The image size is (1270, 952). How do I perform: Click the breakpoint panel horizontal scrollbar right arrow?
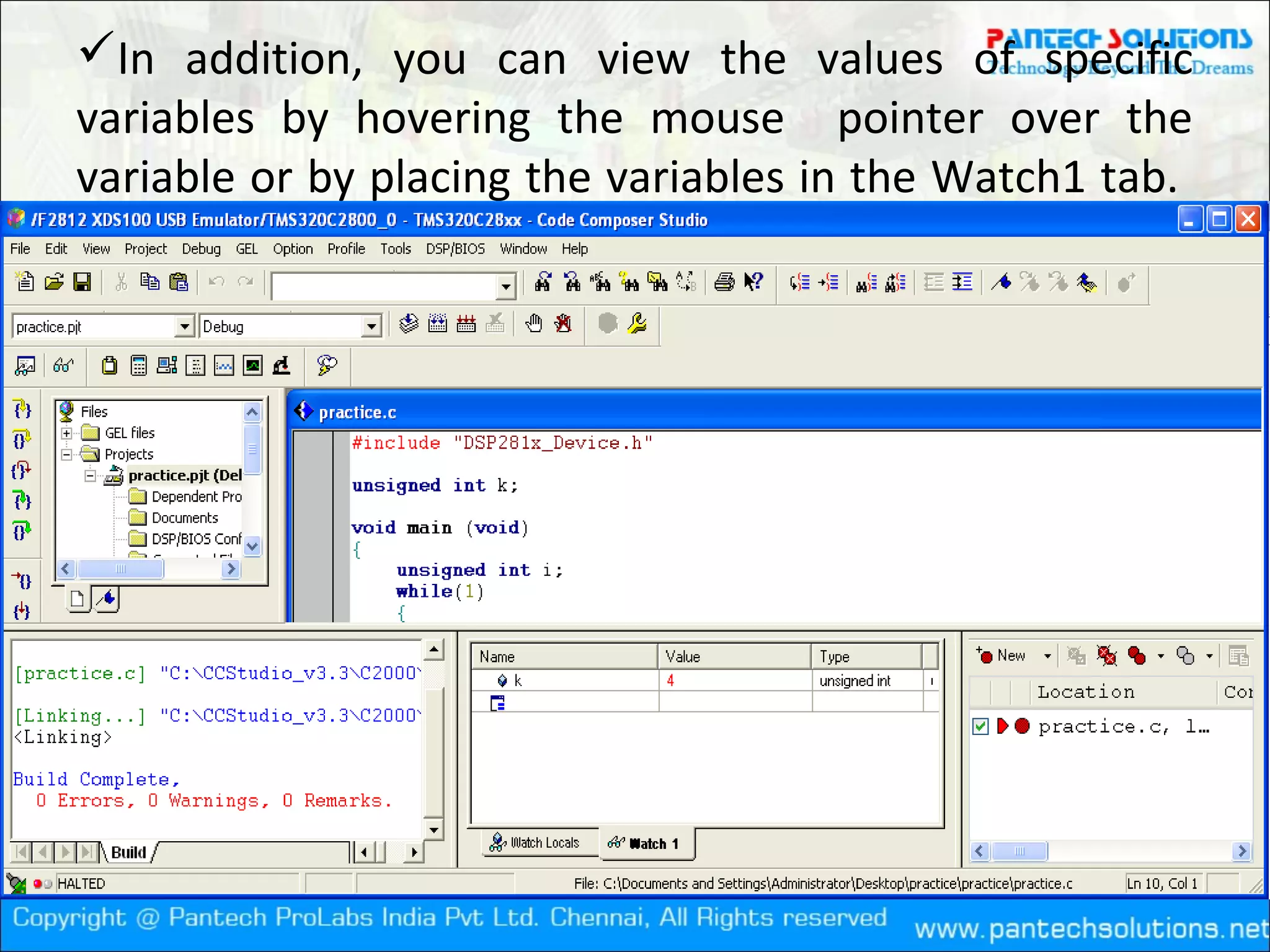click(x=1241, y=851)
